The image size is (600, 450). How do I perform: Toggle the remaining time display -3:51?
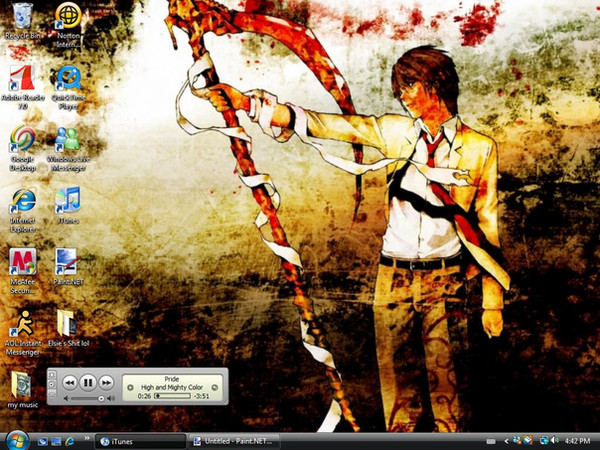[x=201, y=396]
